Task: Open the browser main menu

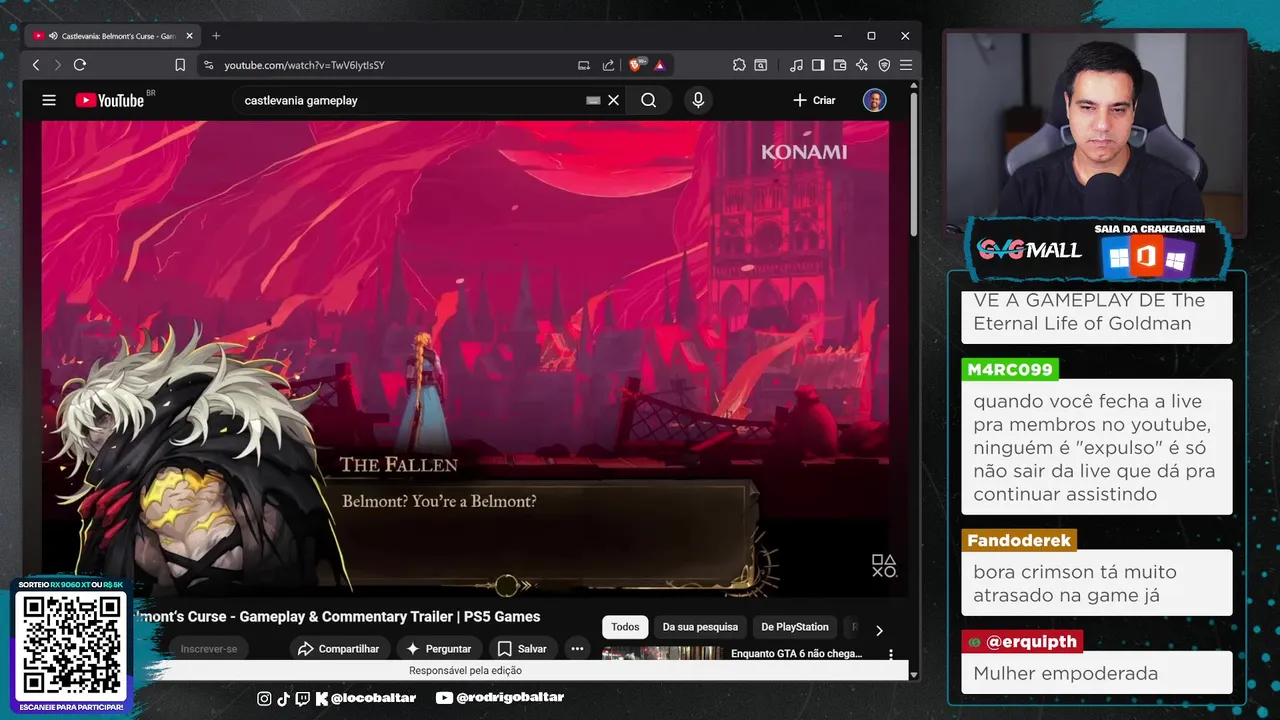Action: [x=906, y=65]
